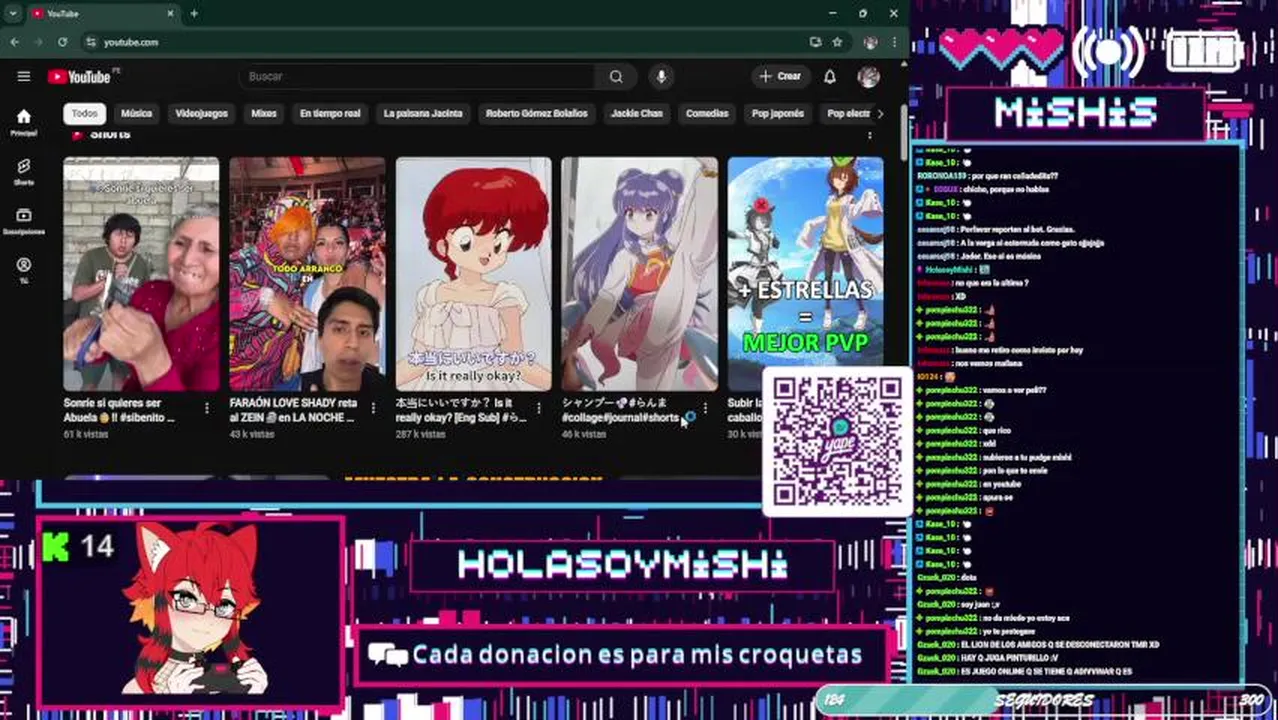Bookmark this page with the star
Screen dimensions: 1278x720
point(837,42)
